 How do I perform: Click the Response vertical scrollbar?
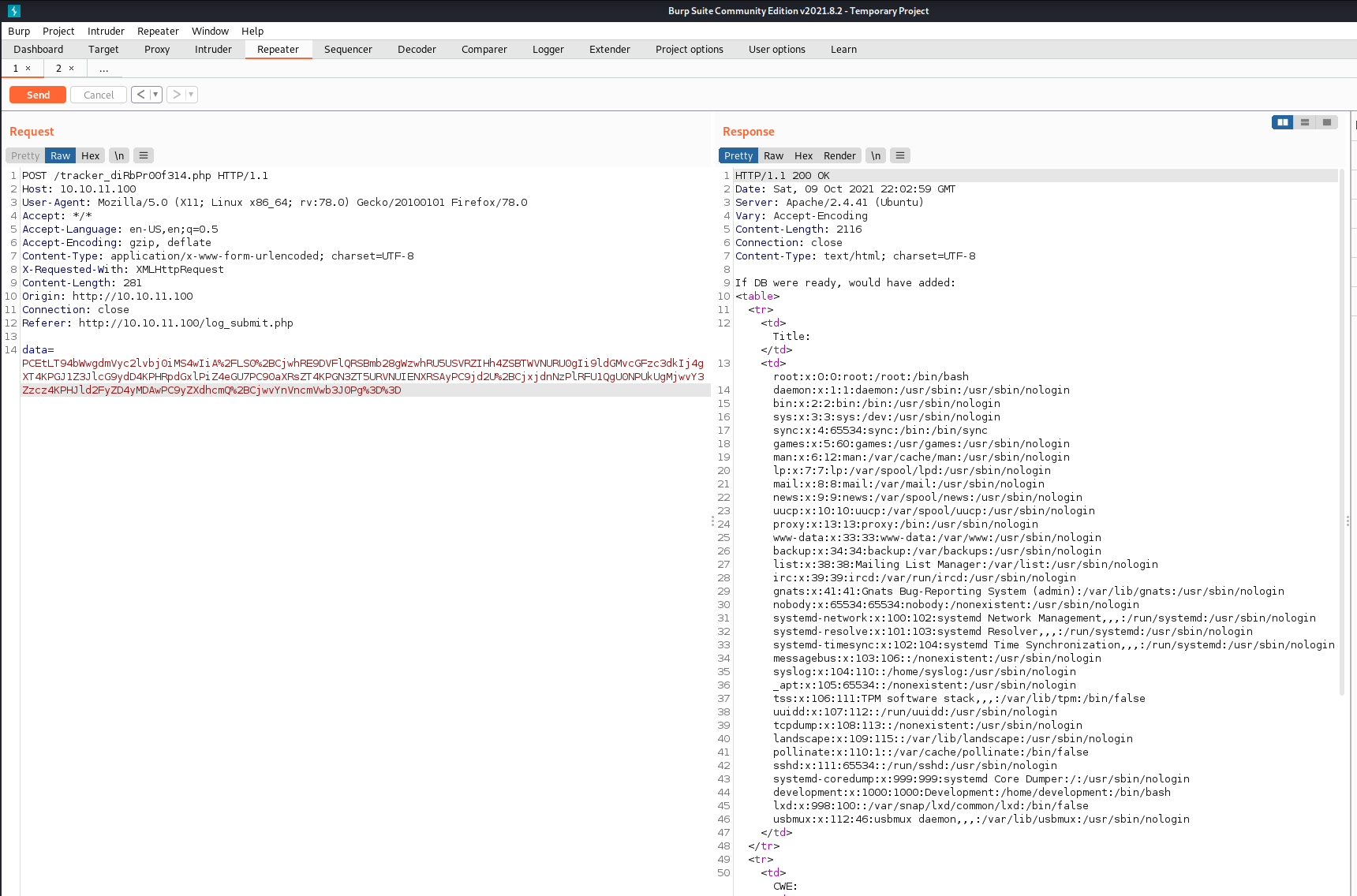click(x=1342, y=432)
